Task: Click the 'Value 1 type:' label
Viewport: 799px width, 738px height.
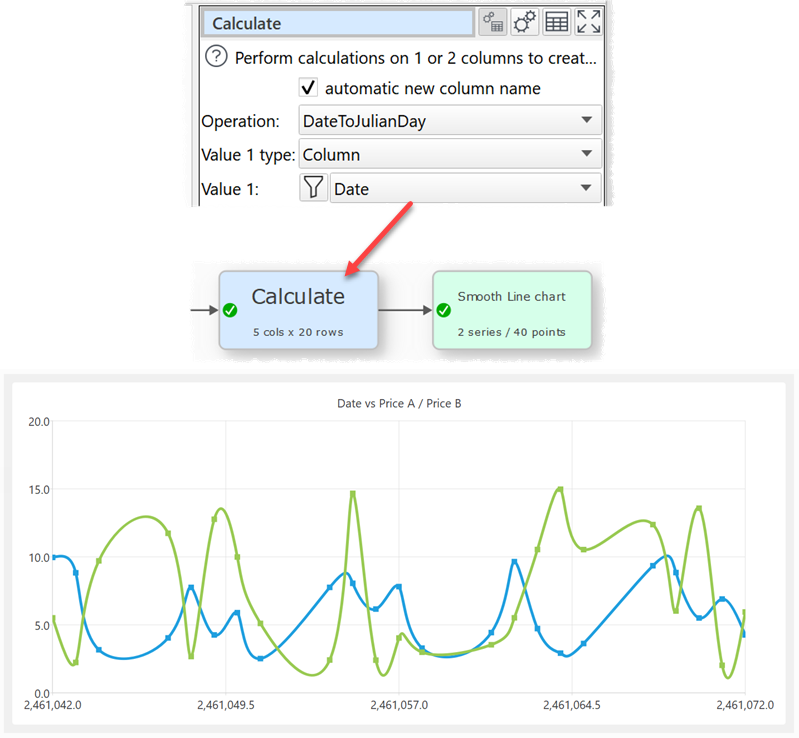Action: [248, 155]
